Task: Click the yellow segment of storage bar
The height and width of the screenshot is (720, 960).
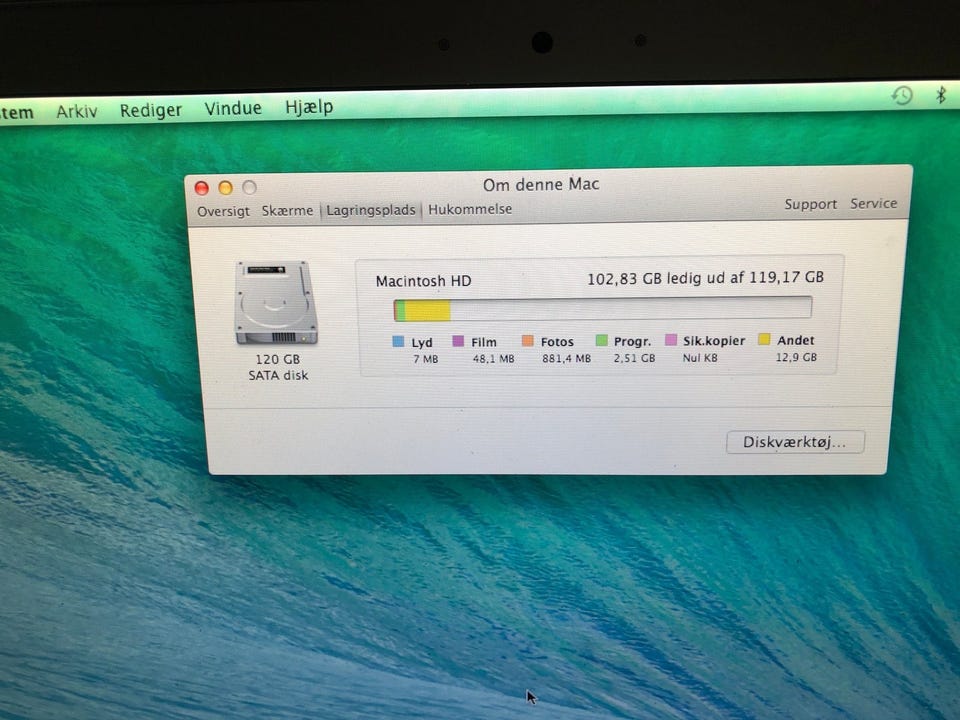Action: pos(428,310)
